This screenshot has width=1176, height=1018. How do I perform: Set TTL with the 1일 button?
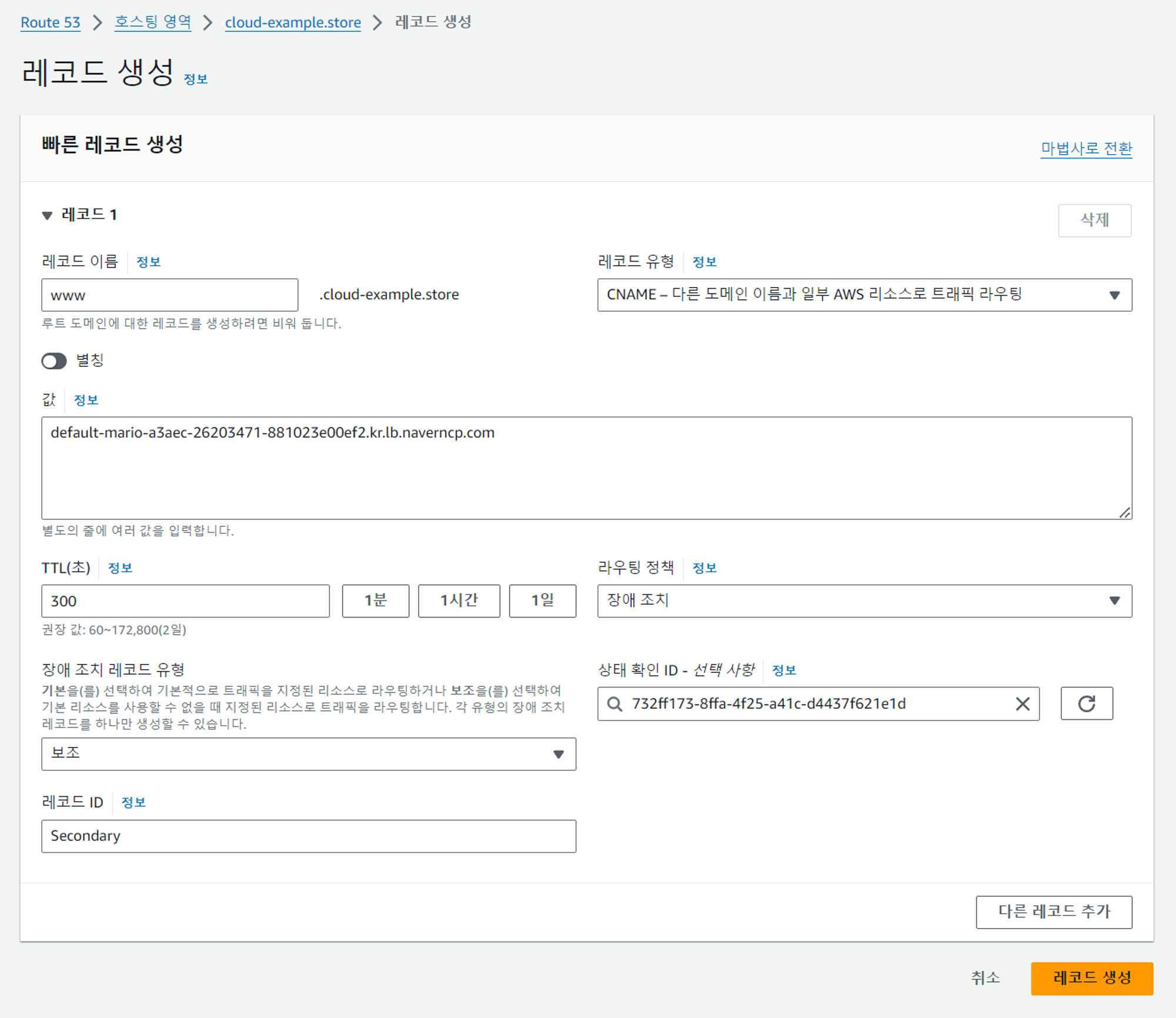point(542,600)
